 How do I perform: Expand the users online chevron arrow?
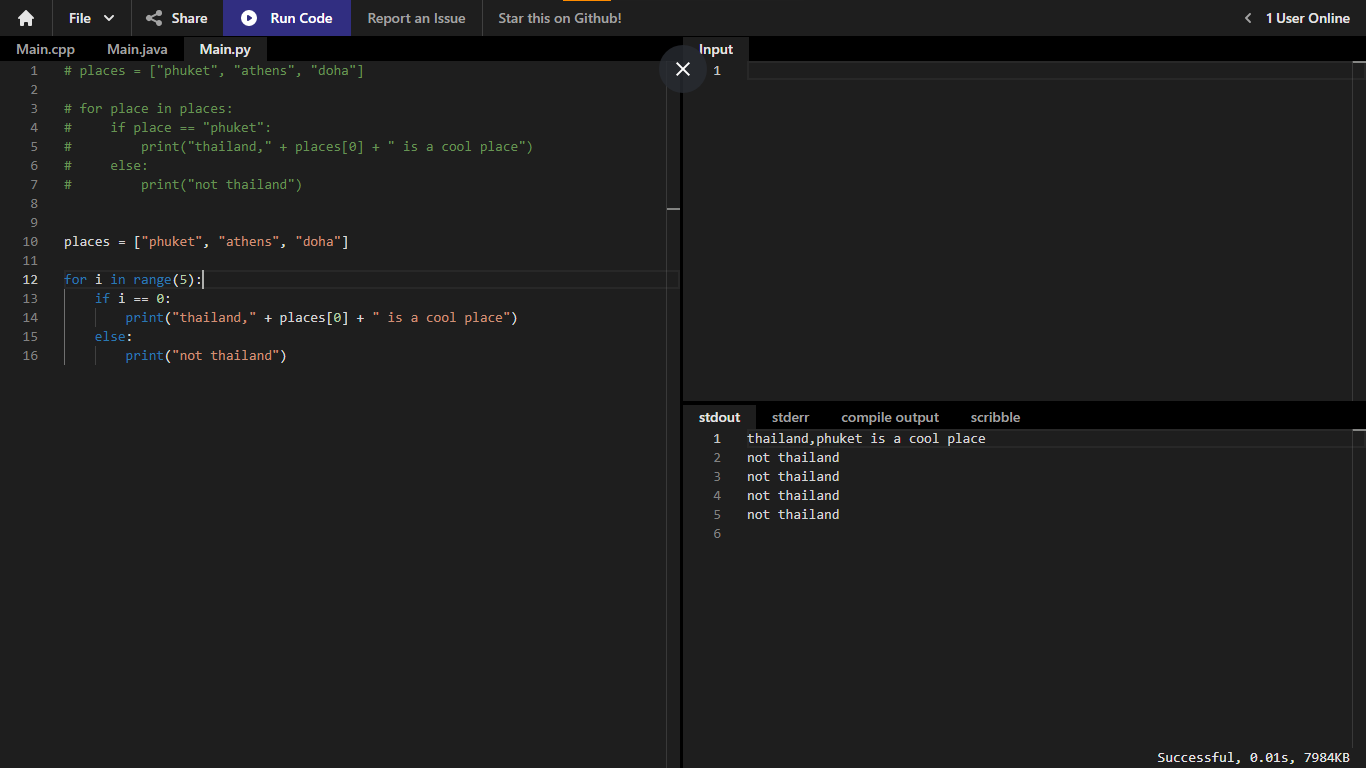point(1248,18)
